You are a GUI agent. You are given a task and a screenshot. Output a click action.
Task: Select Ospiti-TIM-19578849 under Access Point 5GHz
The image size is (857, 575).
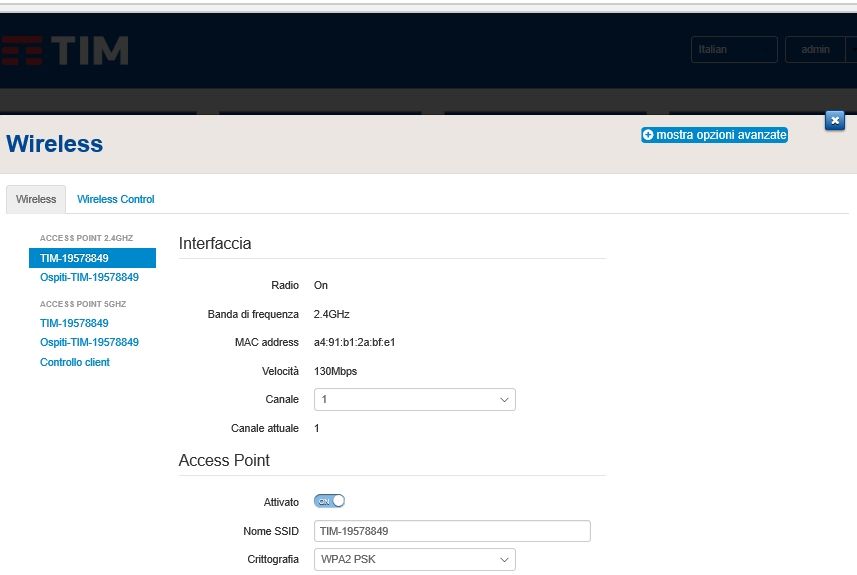click(89, 342)
